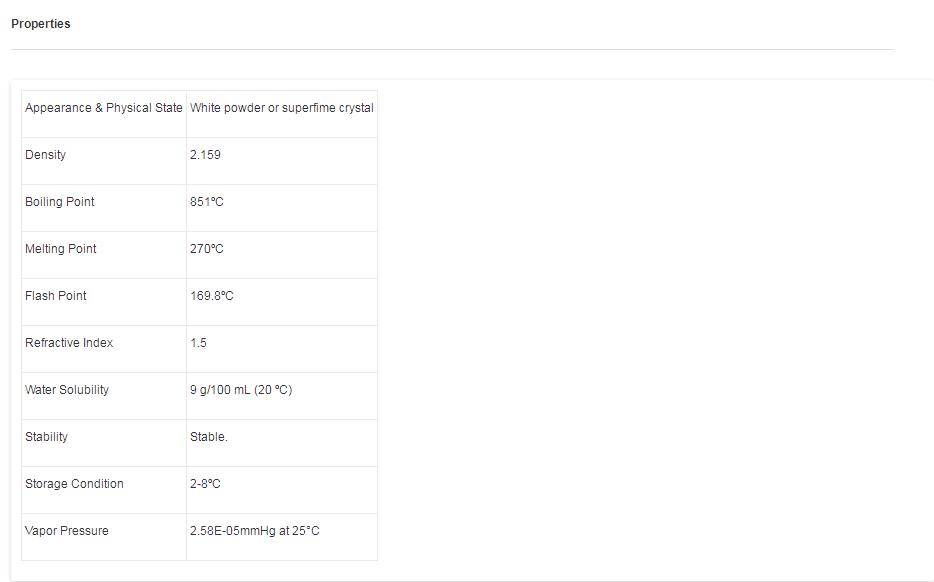Select the Flash Point label
Screen dimensions: 934x582
(x=56, y=296)
